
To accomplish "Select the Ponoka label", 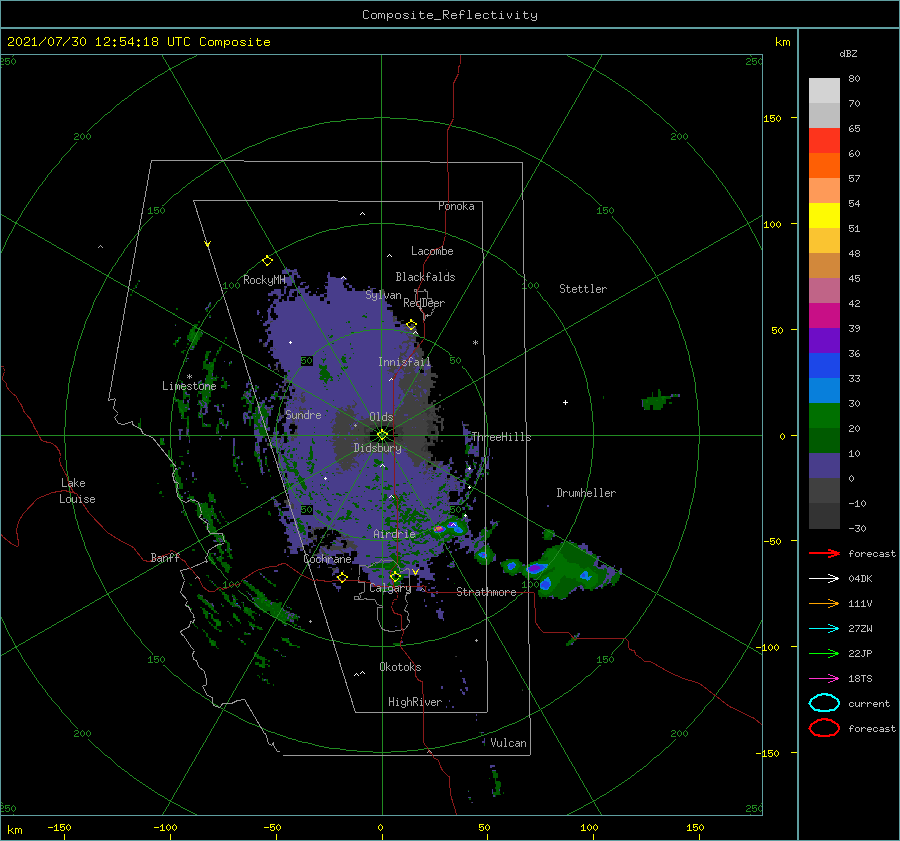I will [x=456, y=206].
